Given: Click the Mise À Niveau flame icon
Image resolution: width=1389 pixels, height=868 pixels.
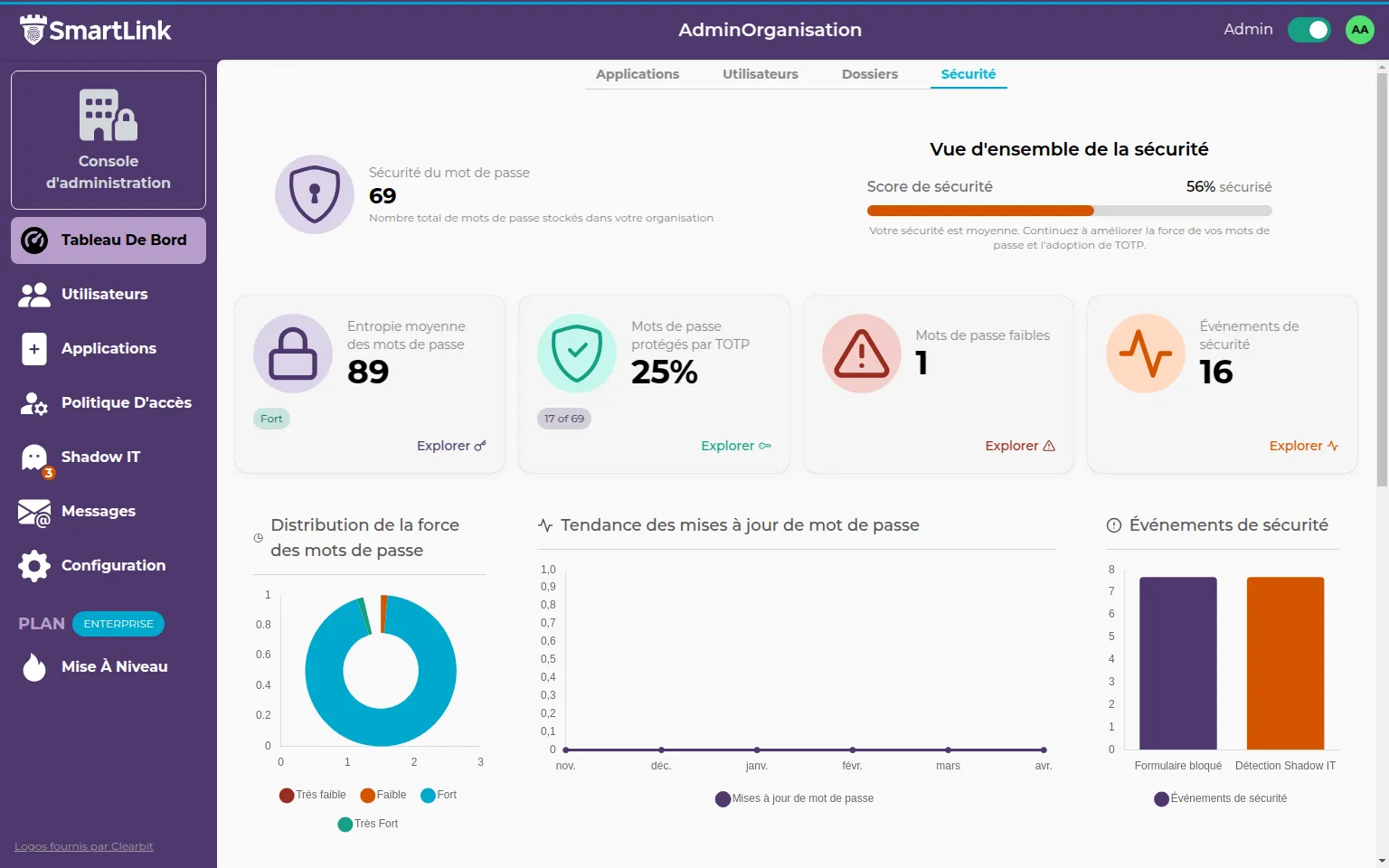Looking at the screenshot, I should click(34, 667).
